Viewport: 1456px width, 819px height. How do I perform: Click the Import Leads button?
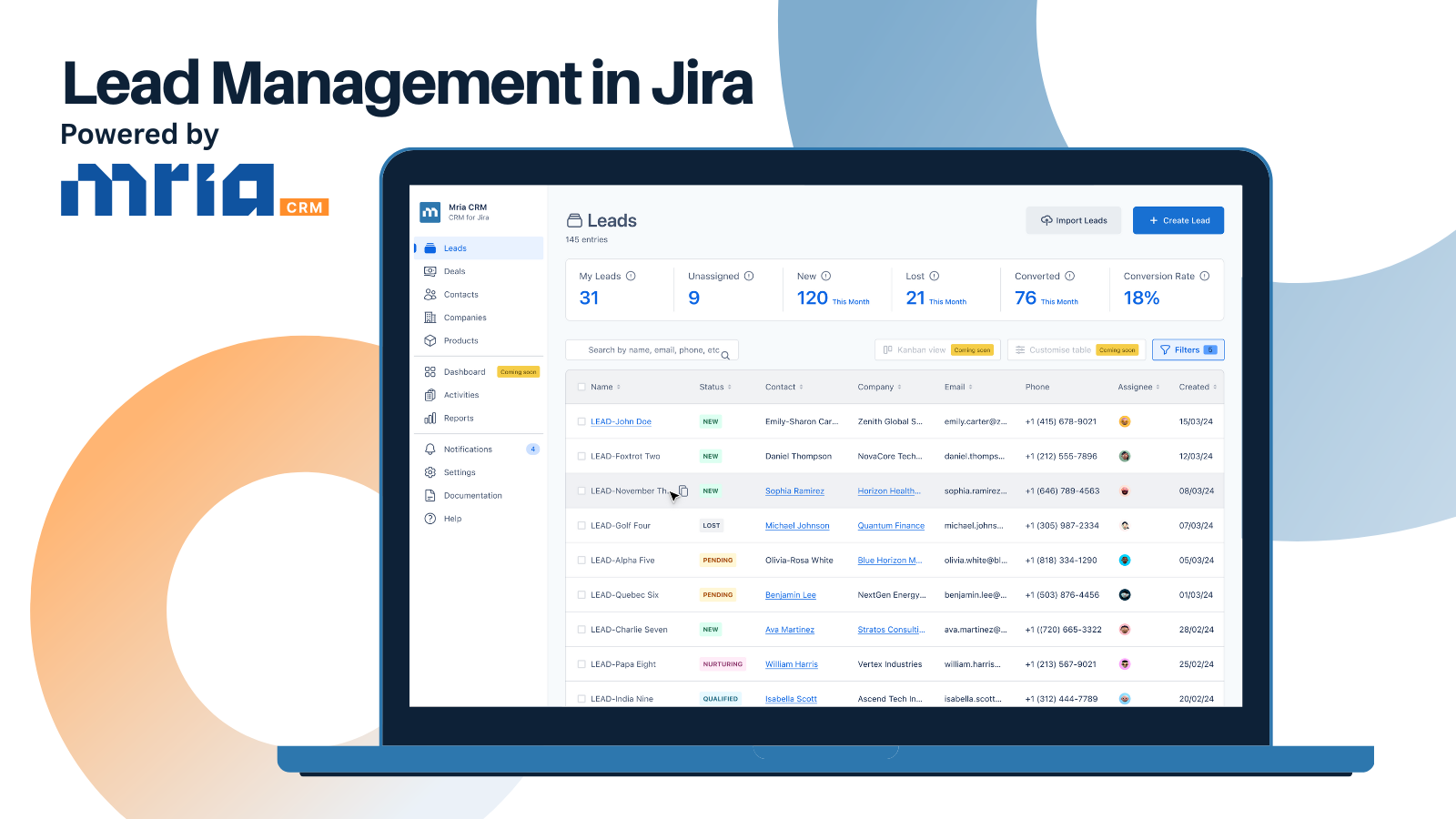(x=1074, y=220)
